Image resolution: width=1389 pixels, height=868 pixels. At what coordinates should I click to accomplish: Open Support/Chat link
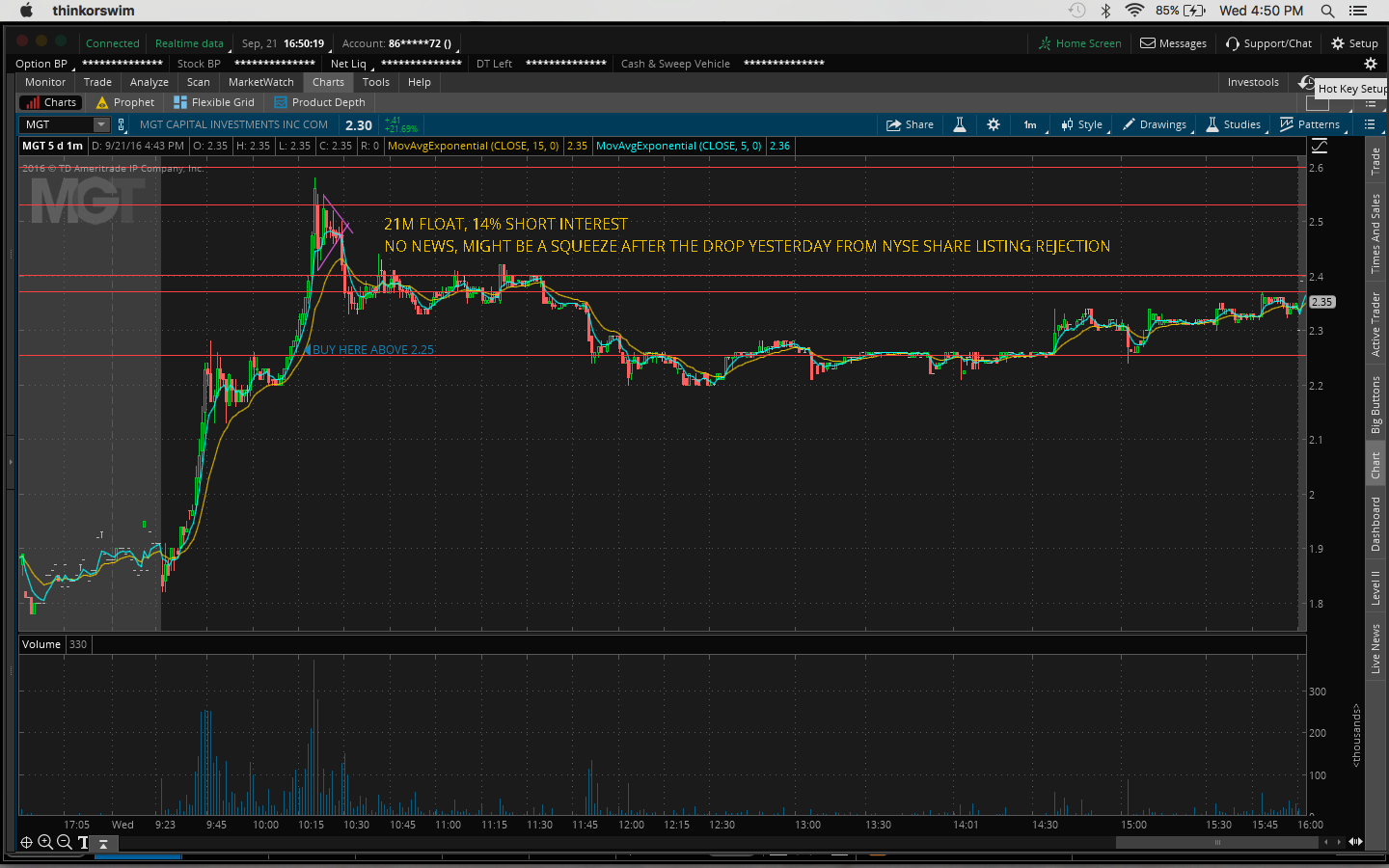click(1268, 43)
